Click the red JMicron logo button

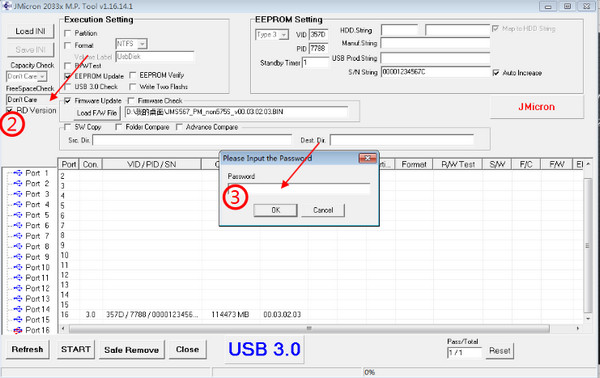coord(536,107)
